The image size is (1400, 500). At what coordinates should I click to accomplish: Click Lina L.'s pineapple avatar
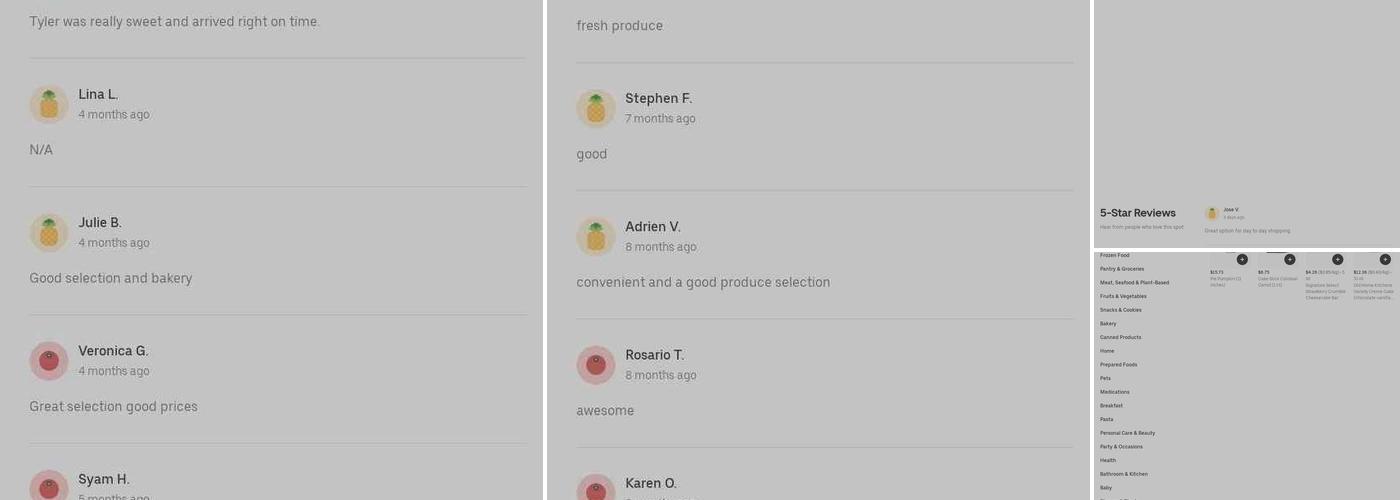pyautogui.click(x=49, y=104)
